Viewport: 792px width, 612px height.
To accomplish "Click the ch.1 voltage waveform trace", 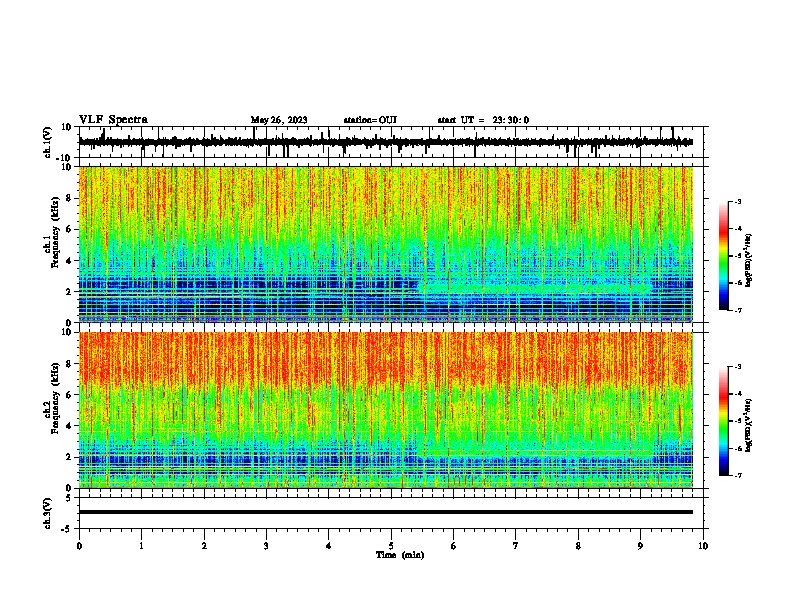I will pyautogui.click(x=385, y=142).
